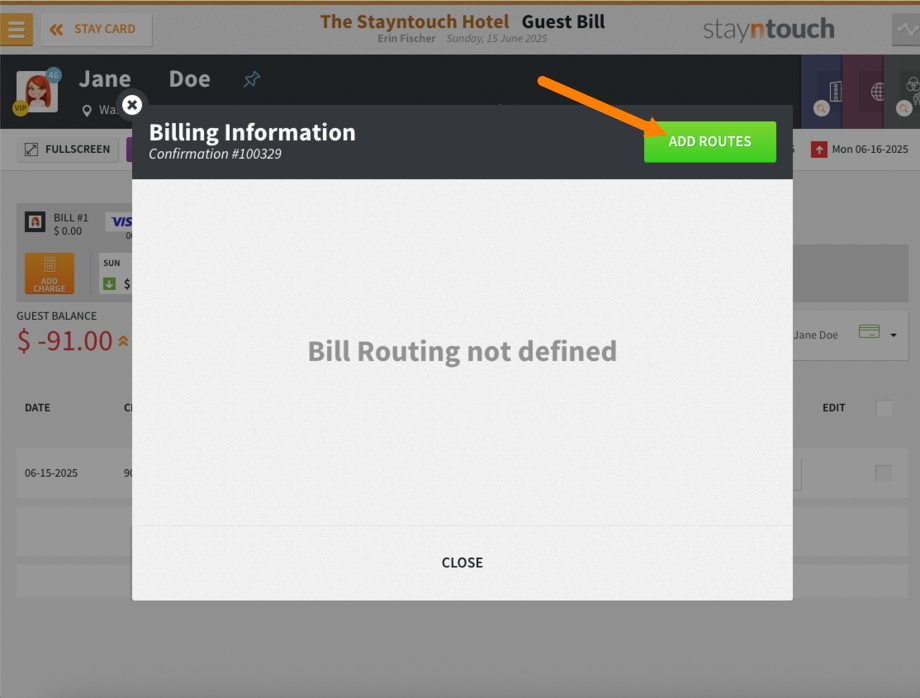Toggle the Edit header checkbox
This screenshot has height=698, width=920.
tap(884, 408)
